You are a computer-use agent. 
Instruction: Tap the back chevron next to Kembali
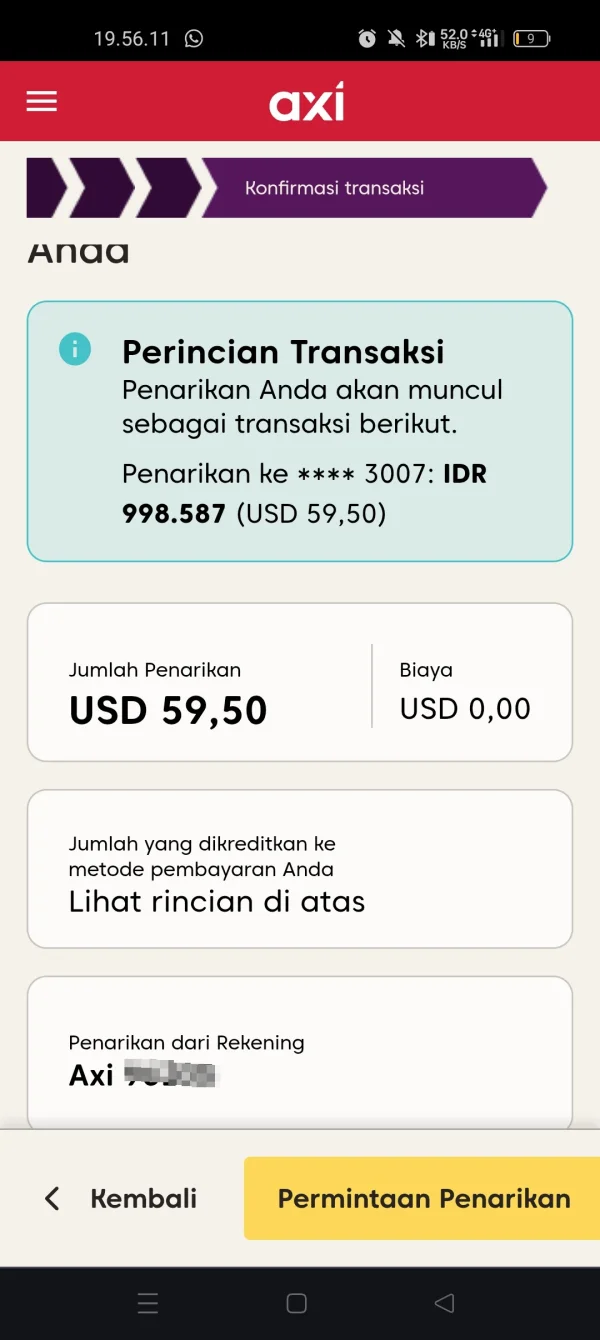[x=51, y=1198]
